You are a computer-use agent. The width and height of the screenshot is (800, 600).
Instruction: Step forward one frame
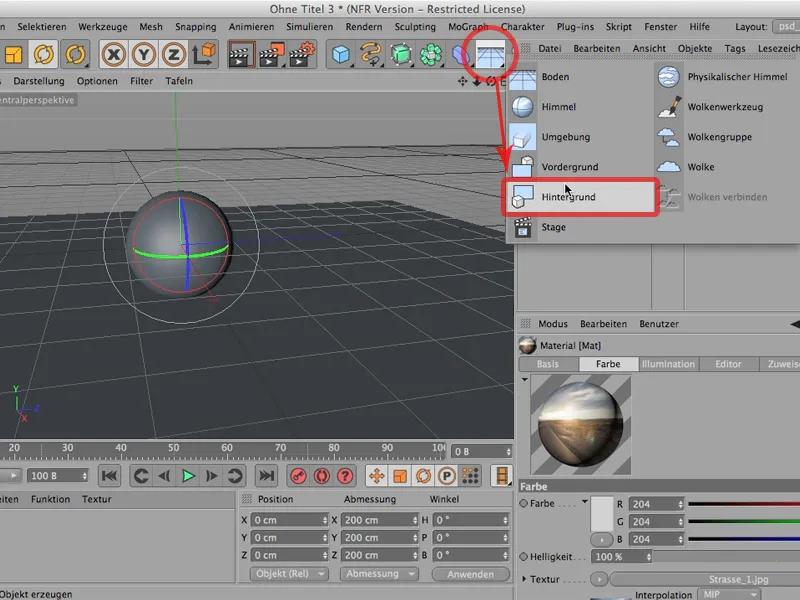[x=211, y=476]
